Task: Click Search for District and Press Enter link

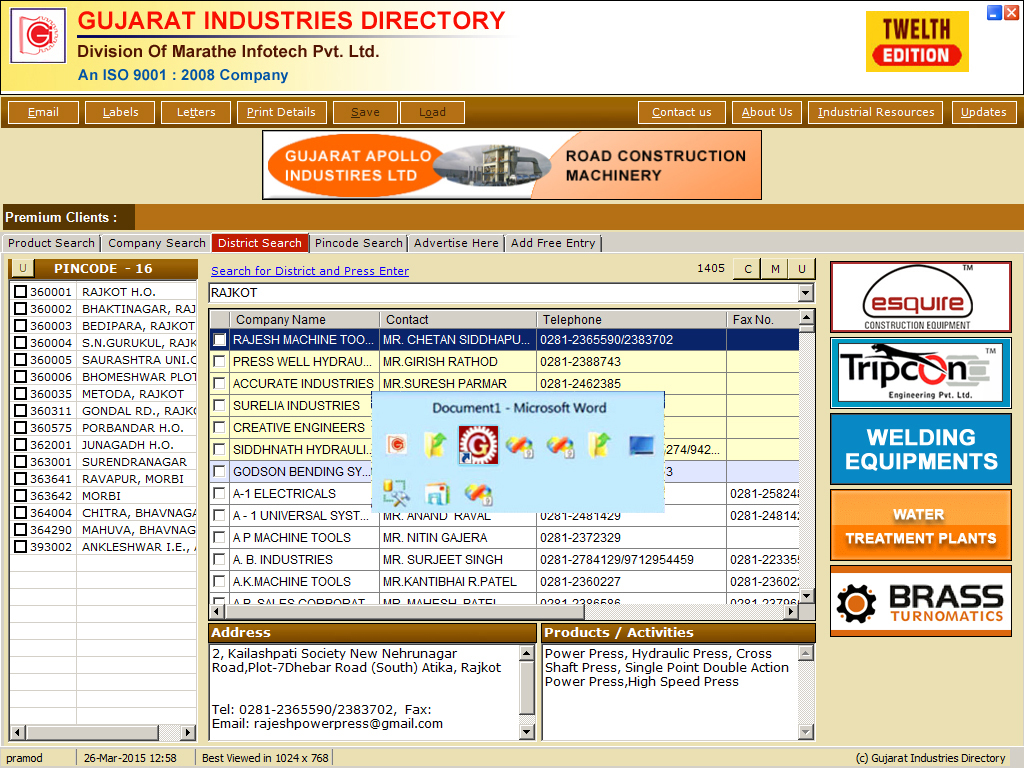Action: click(310, 271)
